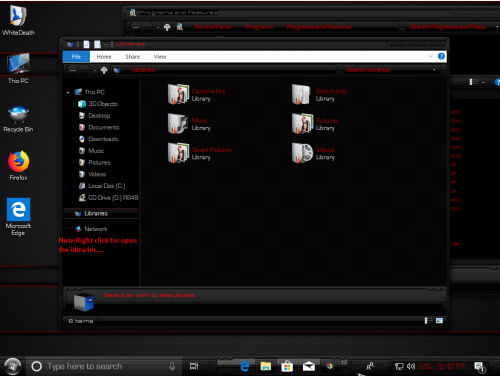The image size is (500, 376).
Task: Open WhiteDeath desktop shortcut
Action: pyautogui.click(x=18, y=20)
